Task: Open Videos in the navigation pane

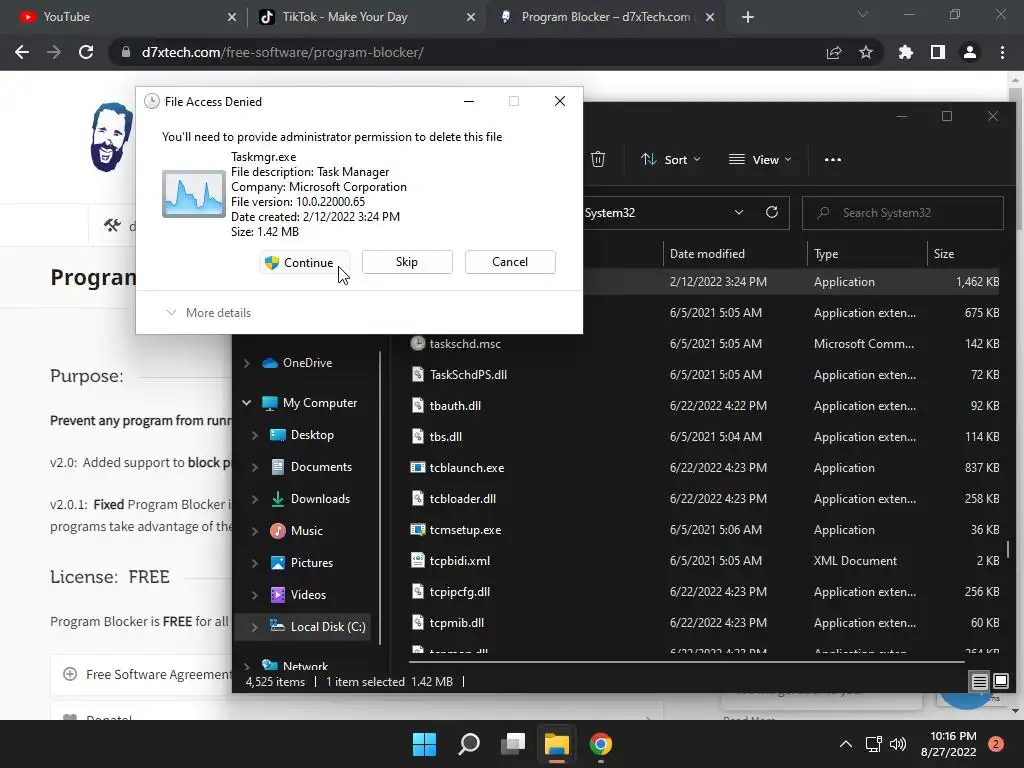Action: coord(308,595)
